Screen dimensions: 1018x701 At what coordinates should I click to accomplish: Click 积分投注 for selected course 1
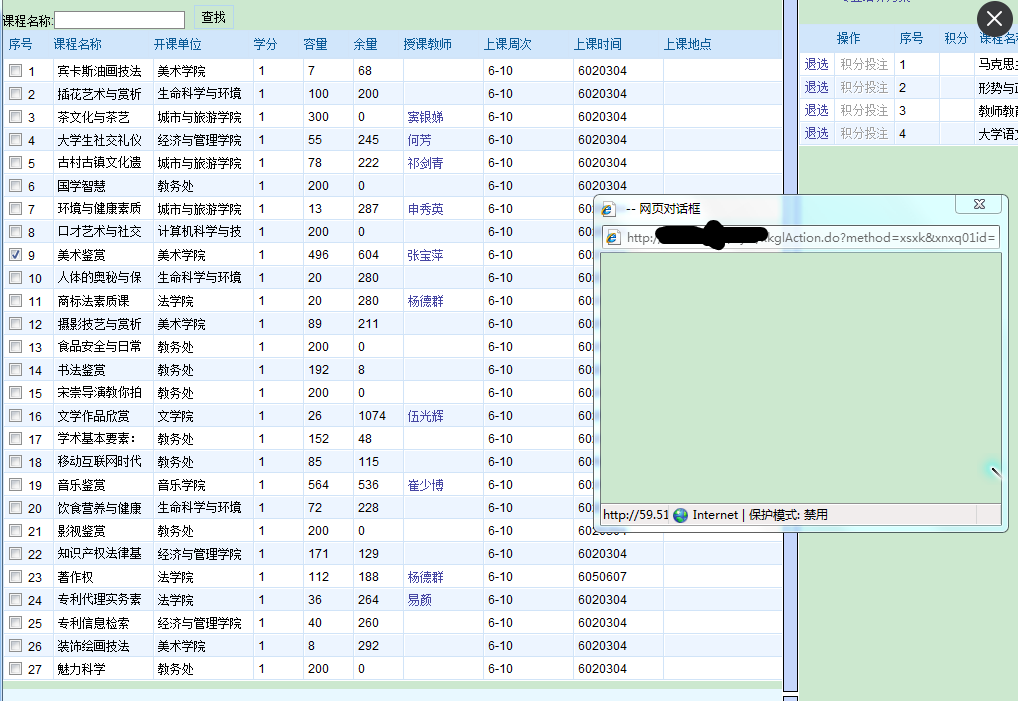click(864, 64)
